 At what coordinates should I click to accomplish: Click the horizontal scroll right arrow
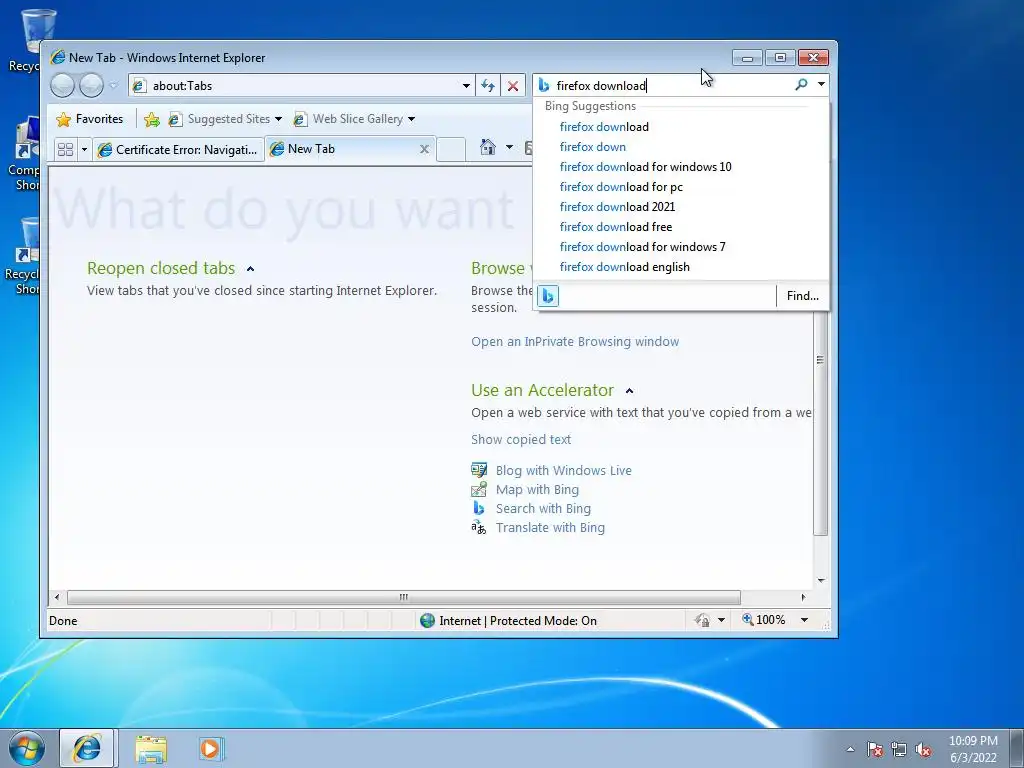(x=803, y=597)
